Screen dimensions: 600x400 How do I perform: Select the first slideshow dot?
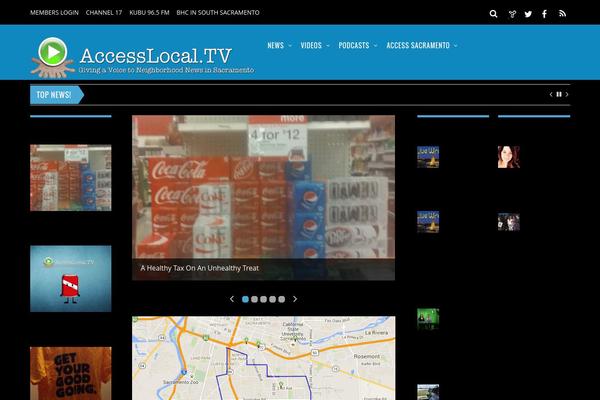point(245,299)
